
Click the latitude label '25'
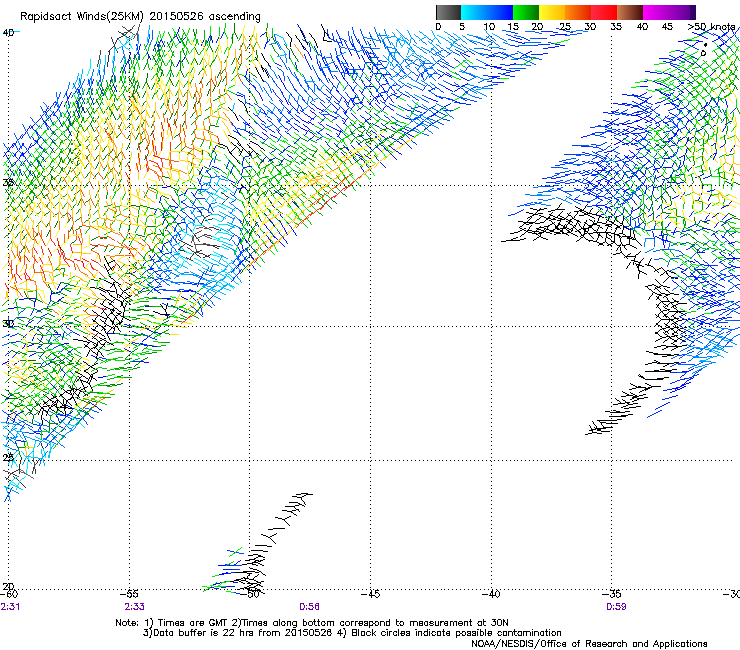click(x=8, y=457)
